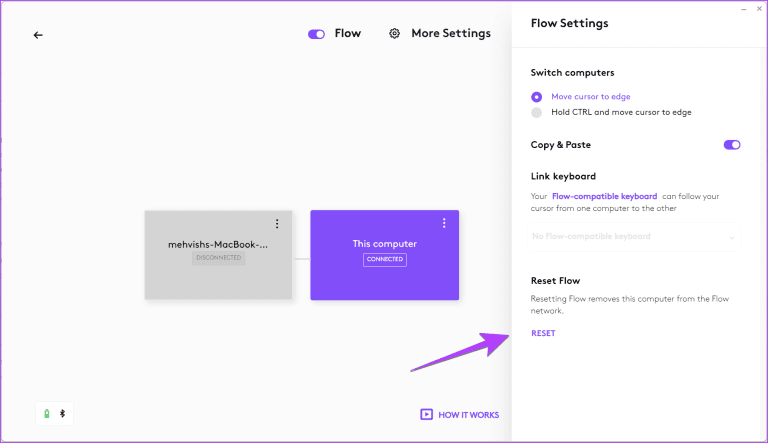
Task: Click the Bluetooth connection icon
Action: point(62,412)
